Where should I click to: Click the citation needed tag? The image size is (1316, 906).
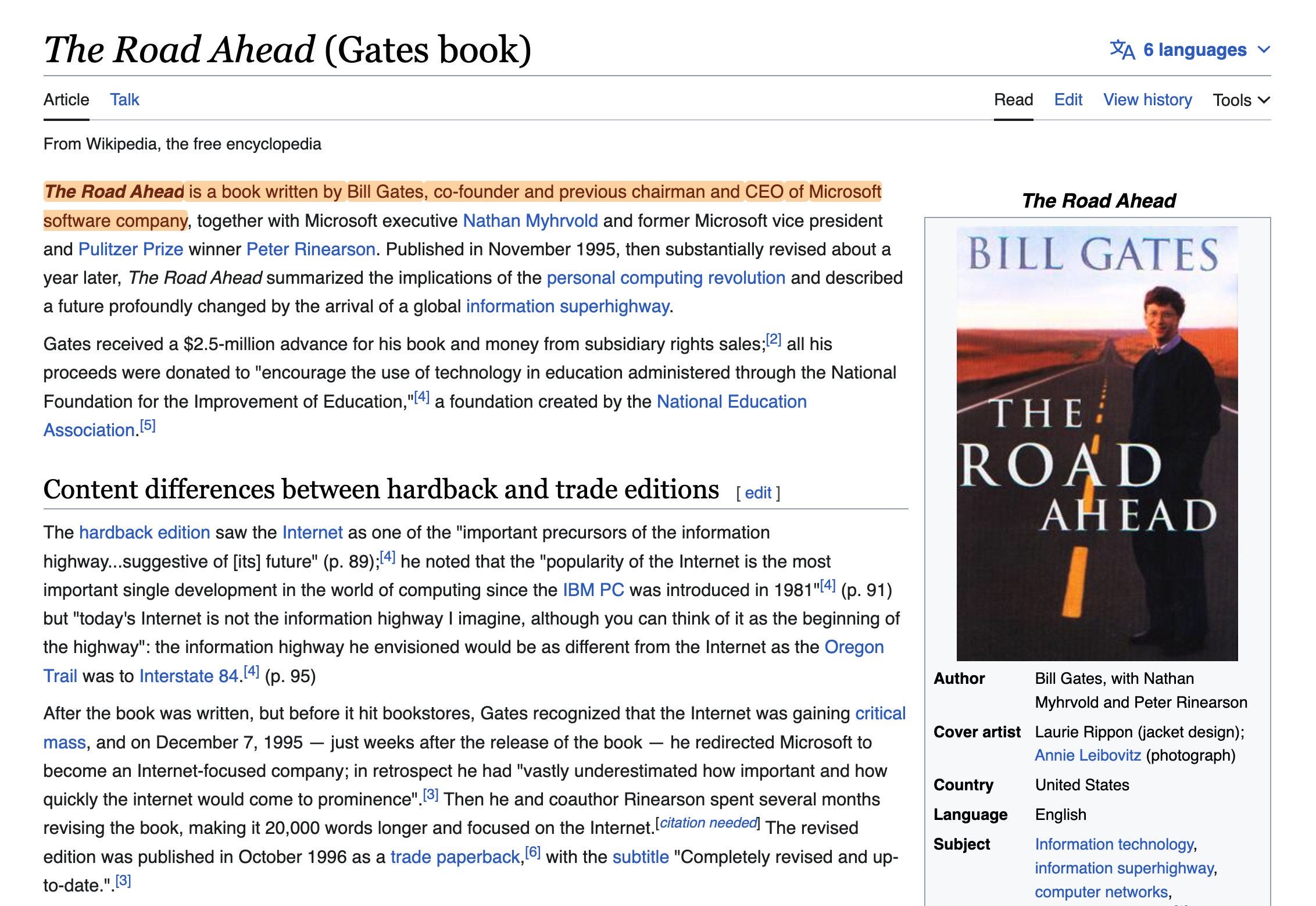[x=708, y=823]
